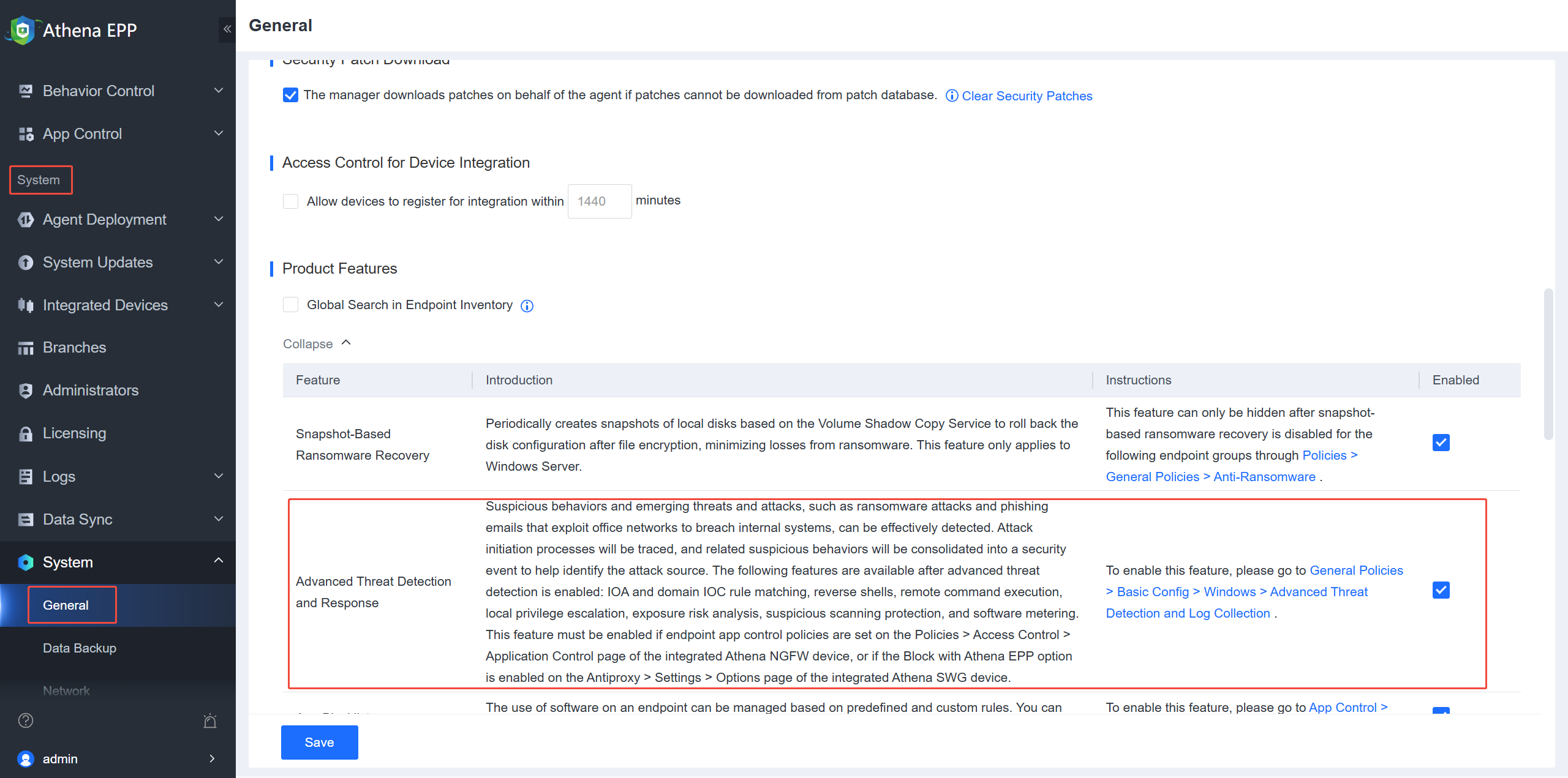Click the System section label in sidebar

click(39, 180)
